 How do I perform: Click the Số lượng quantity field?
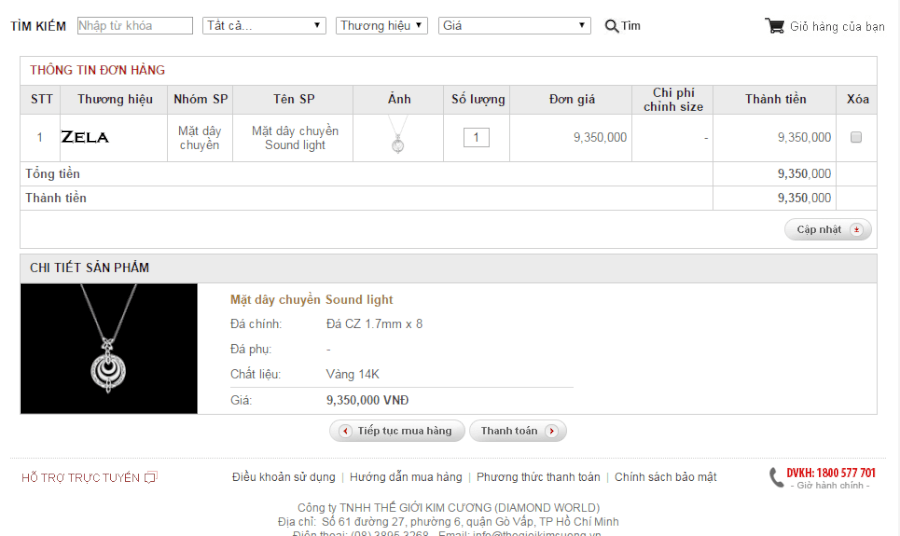pyautogui.click(x=476, y=138)
